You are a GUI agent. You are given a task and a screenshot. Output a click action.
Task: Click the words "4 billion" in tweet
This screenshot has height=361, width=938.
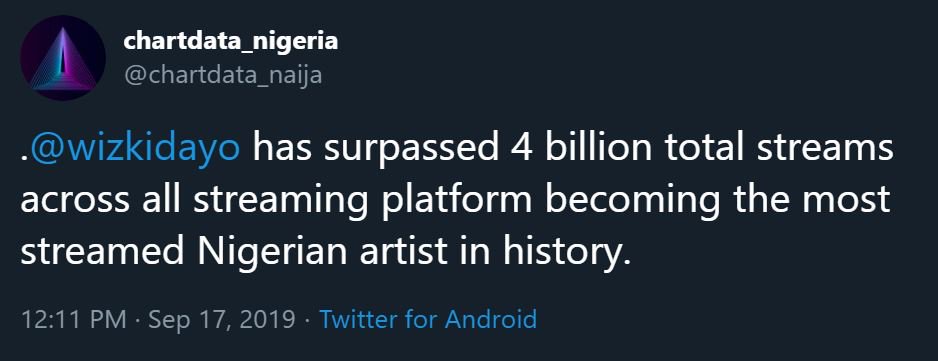point(577,148)
